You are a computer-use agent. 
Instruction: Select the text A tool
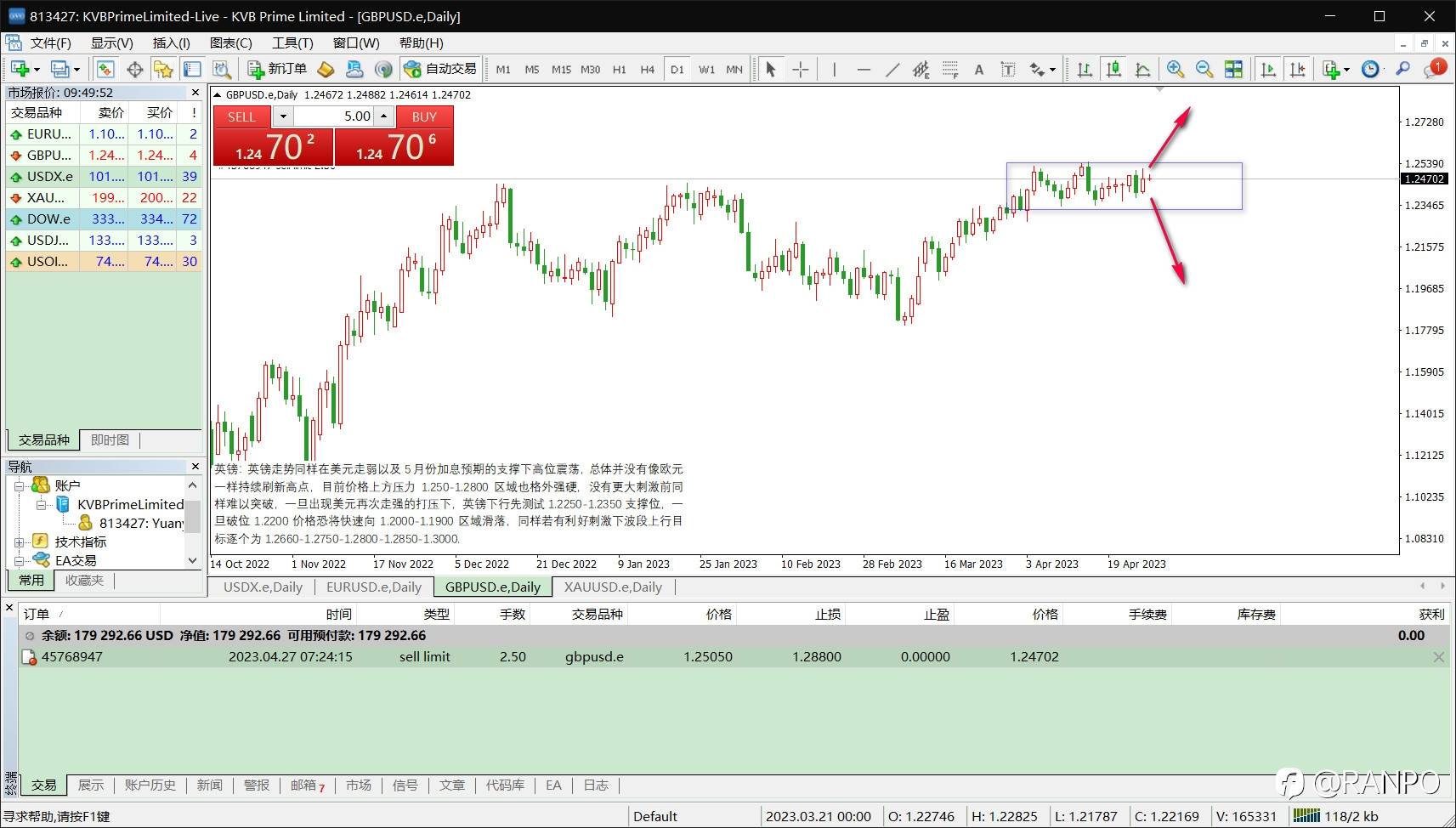click(979, 69)
